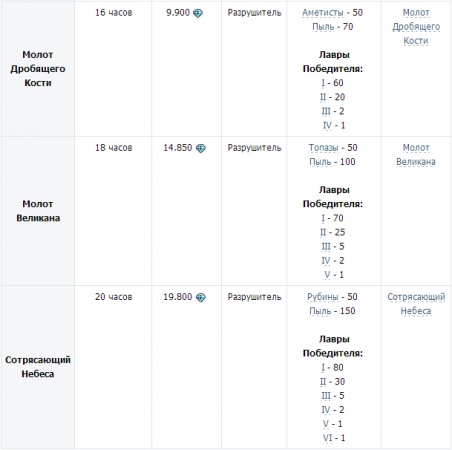Follow the Сотрясающий Небеса item link
Image resolution: width=452 pixels, height=450 pixels.
click(x=416, y=304)
